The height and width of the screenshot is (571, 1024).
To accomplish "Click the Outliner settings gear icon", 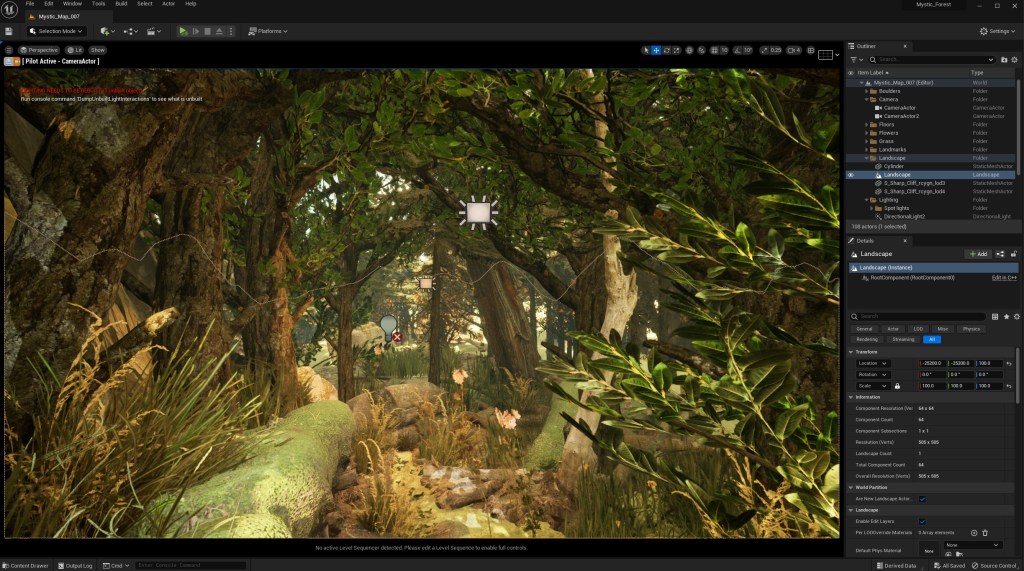I will [1015, 60].
